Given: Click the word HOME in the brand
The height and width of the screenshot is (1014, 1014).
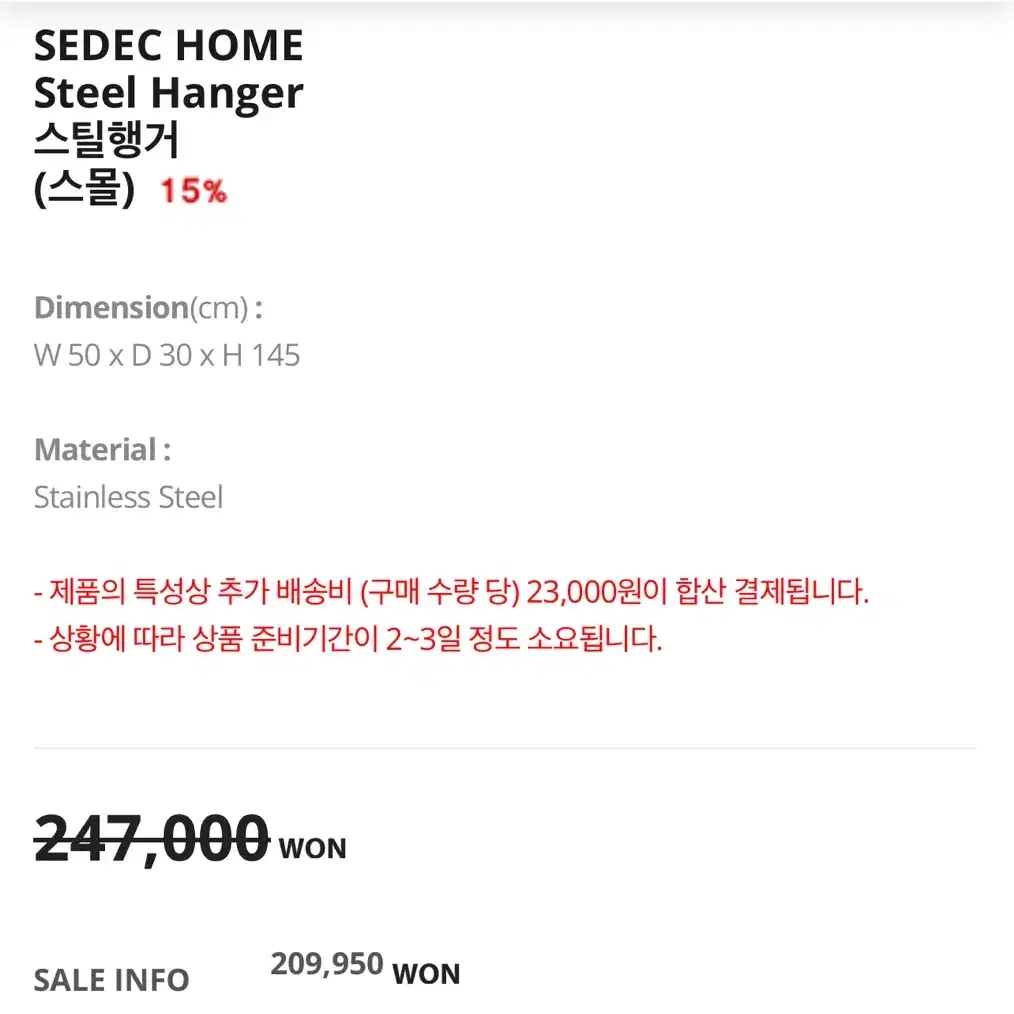Looking at the screenshot, I should coord(239,46).
